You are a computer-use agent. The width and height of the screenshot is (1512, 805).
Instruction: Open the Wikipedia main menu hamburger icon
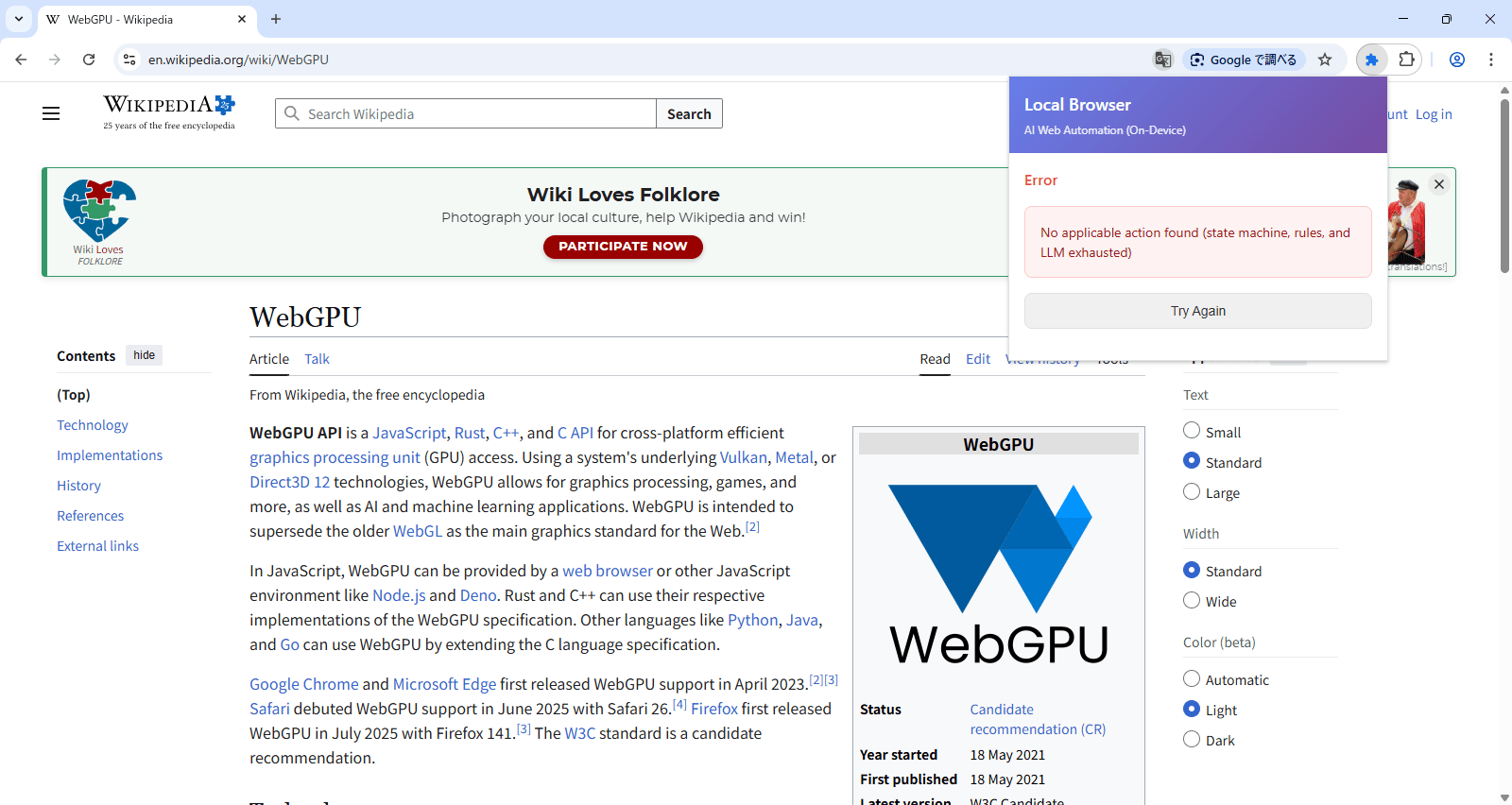(x=51, y=113)
